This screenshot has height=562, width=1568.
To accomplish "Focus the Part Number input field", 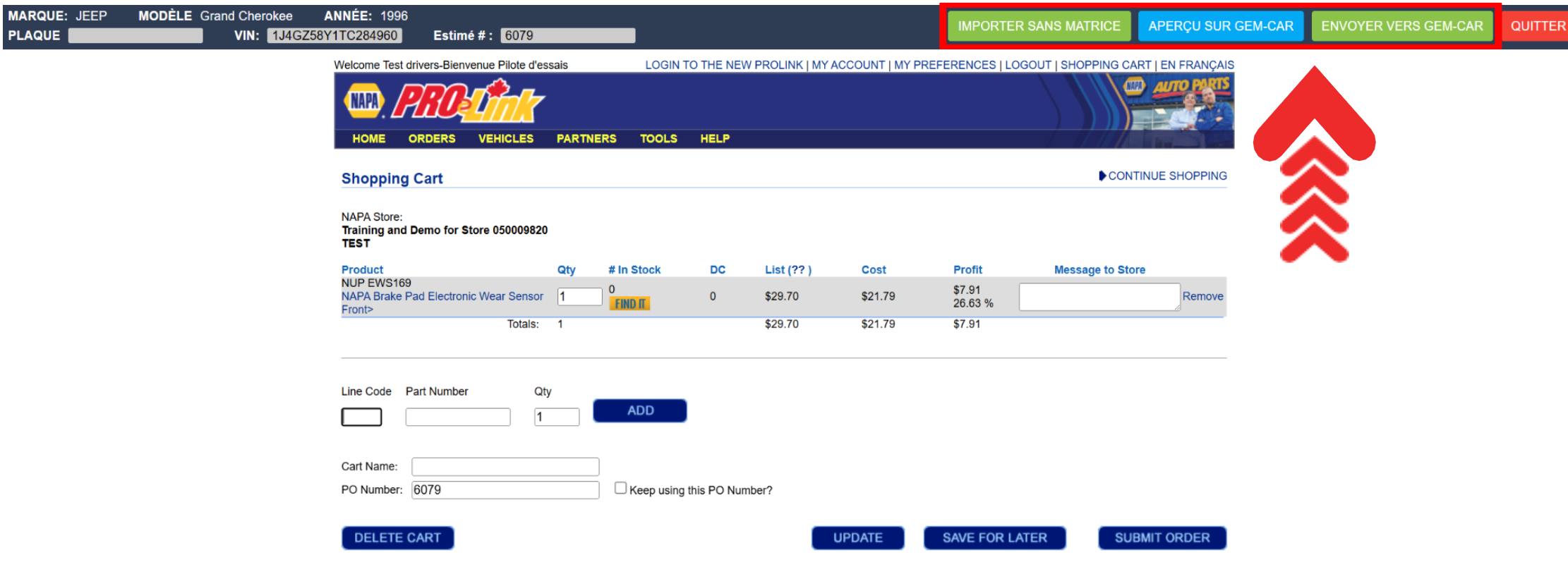I will click(x=457, y=417).
